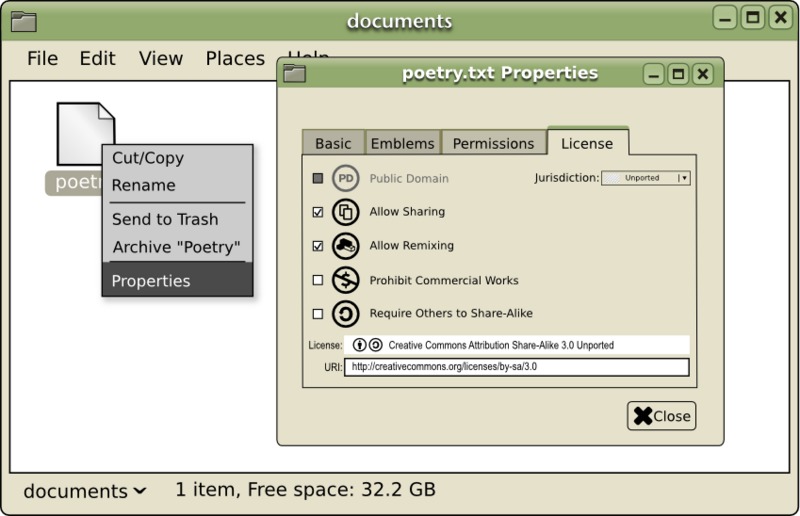Maximize the poetry.txt Properties dialog

678,75
